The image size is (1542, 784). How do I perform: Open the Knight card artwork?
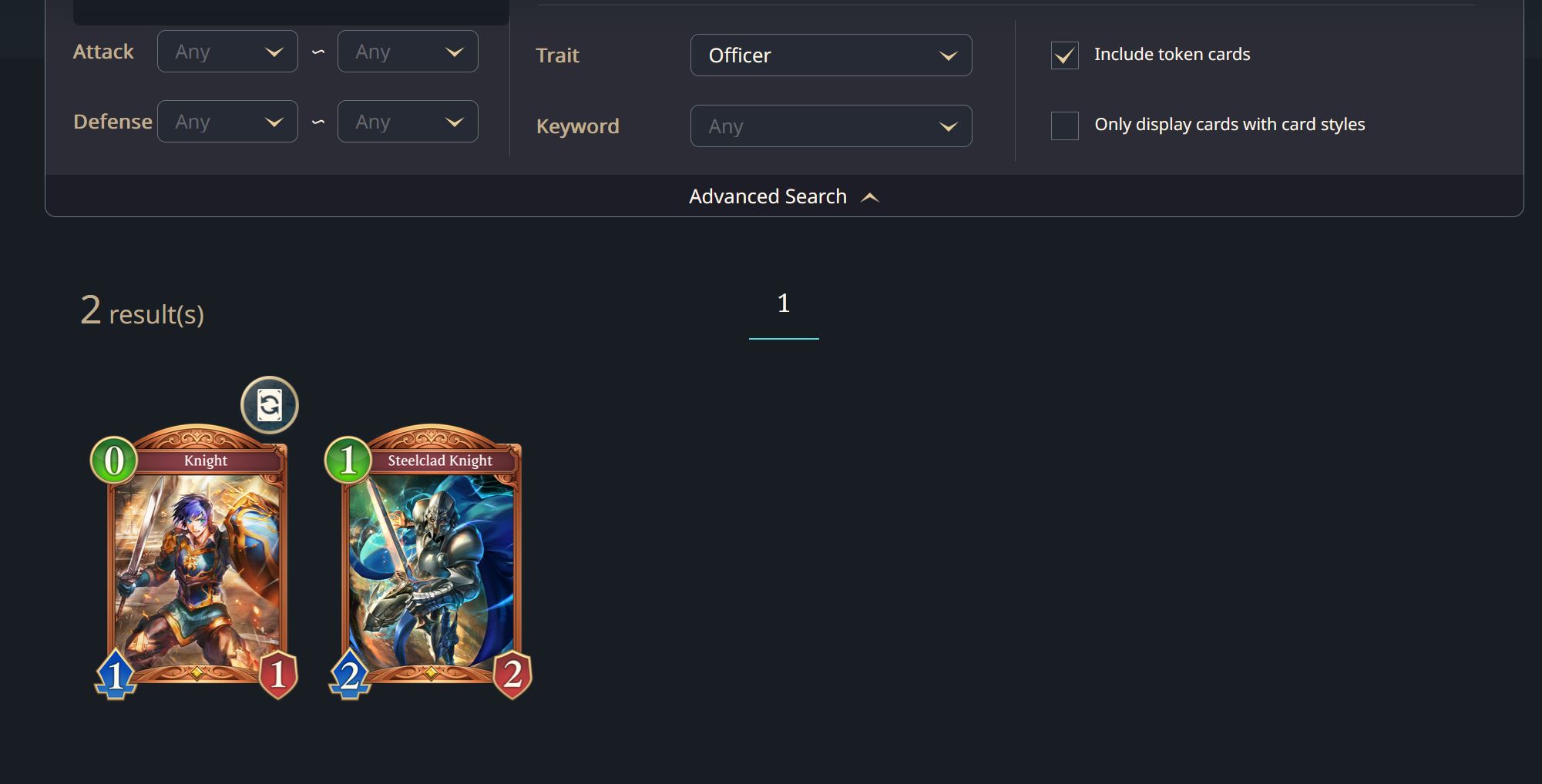pos(197,570)
